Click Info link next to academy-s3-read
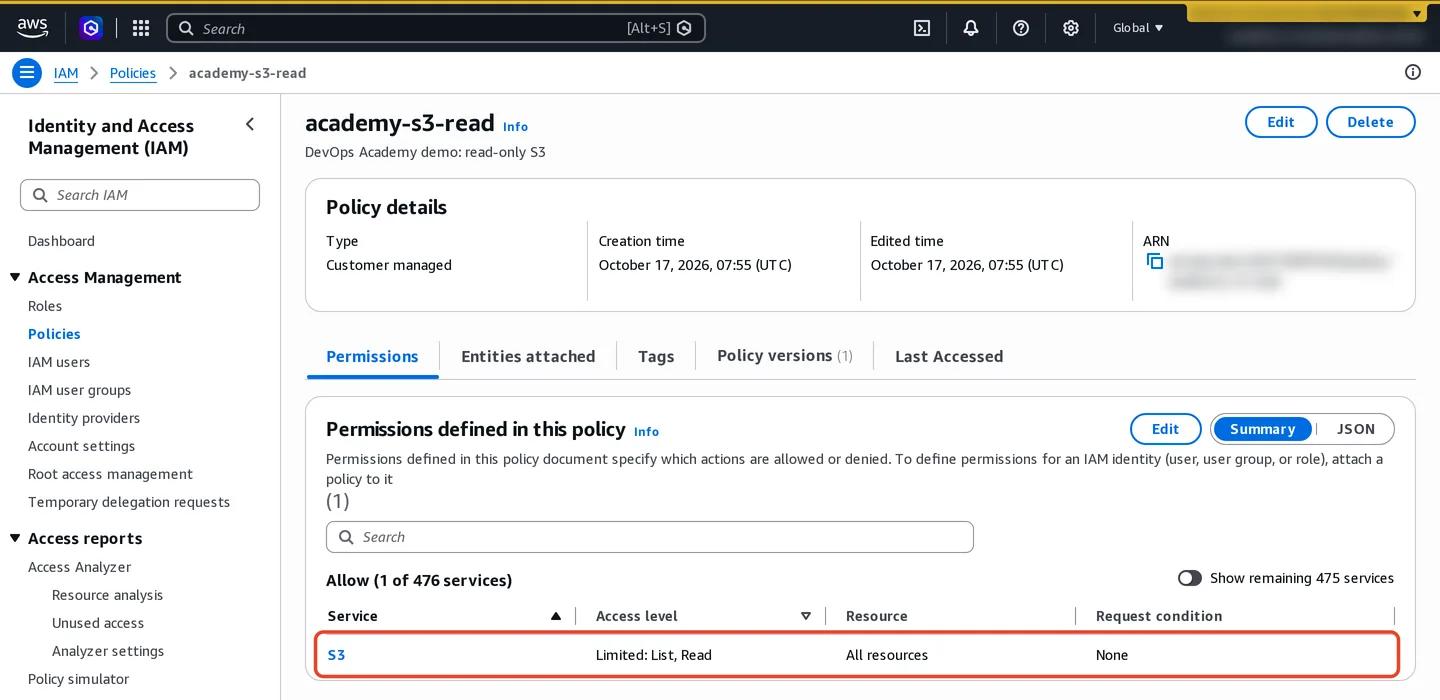1440x700 pixels. (515, 127)
